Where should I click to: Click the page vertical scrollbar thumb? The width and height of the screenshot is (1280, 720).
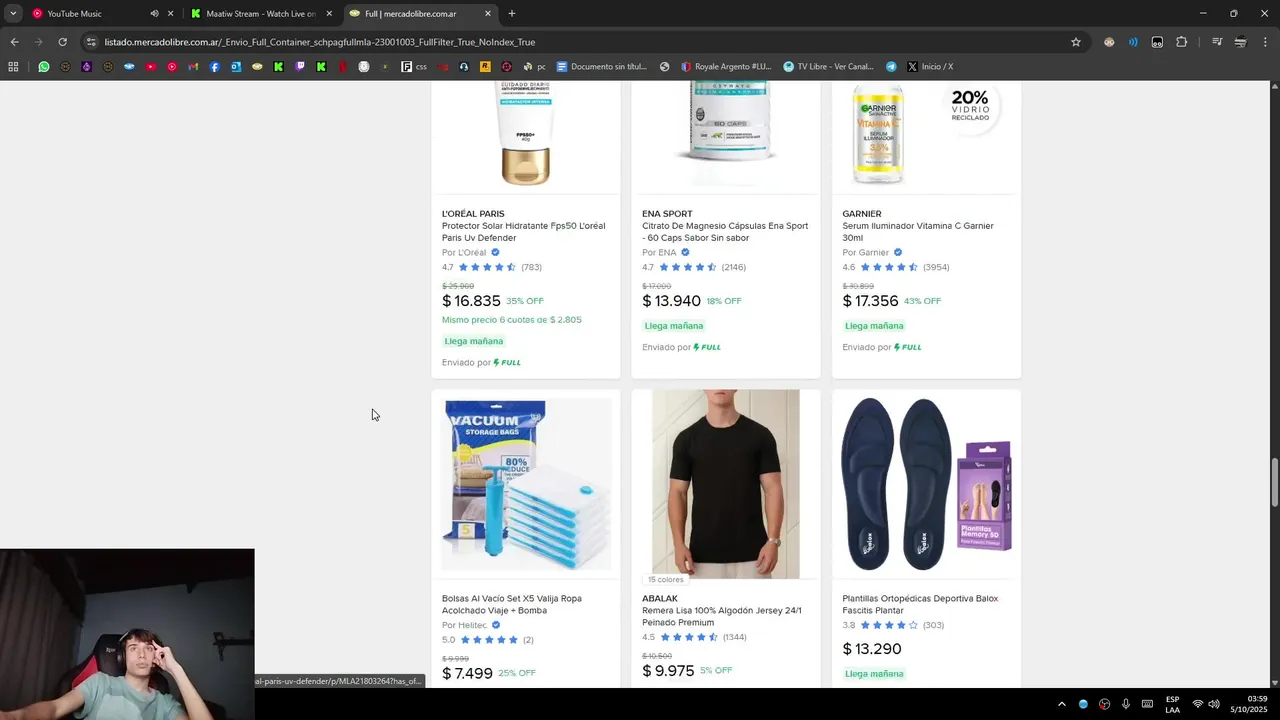tap(1273, 483)
